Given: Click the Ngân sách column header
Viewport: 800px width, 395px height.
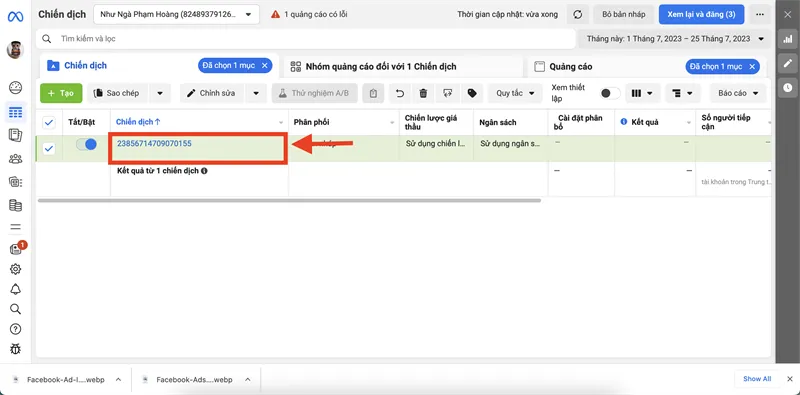Looking at the screenshot, I should click(x=498, y=122).
